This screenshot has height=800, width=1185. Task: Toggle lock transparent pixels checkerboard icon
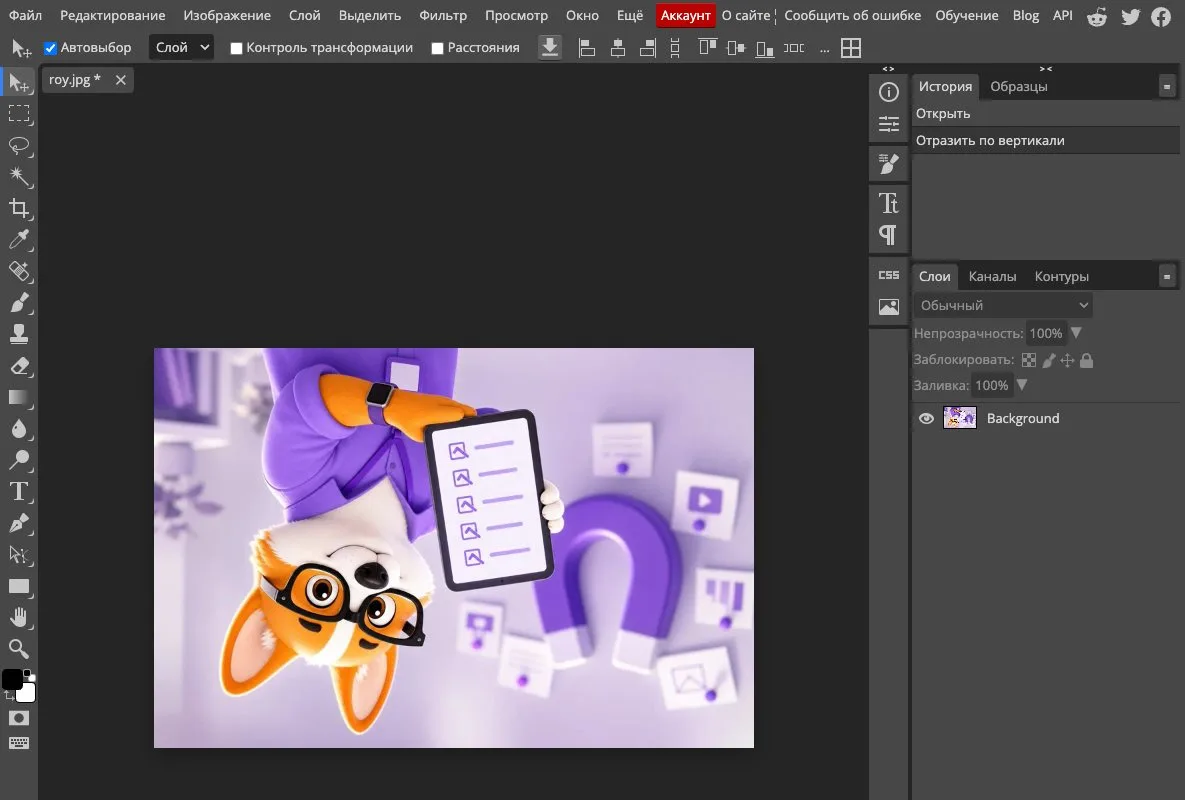tap(1029, 360)
